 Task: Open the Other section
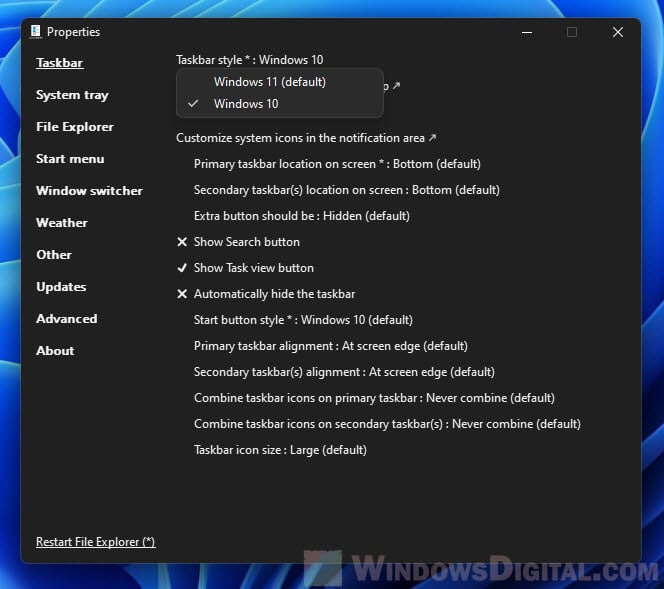point(54,254)
